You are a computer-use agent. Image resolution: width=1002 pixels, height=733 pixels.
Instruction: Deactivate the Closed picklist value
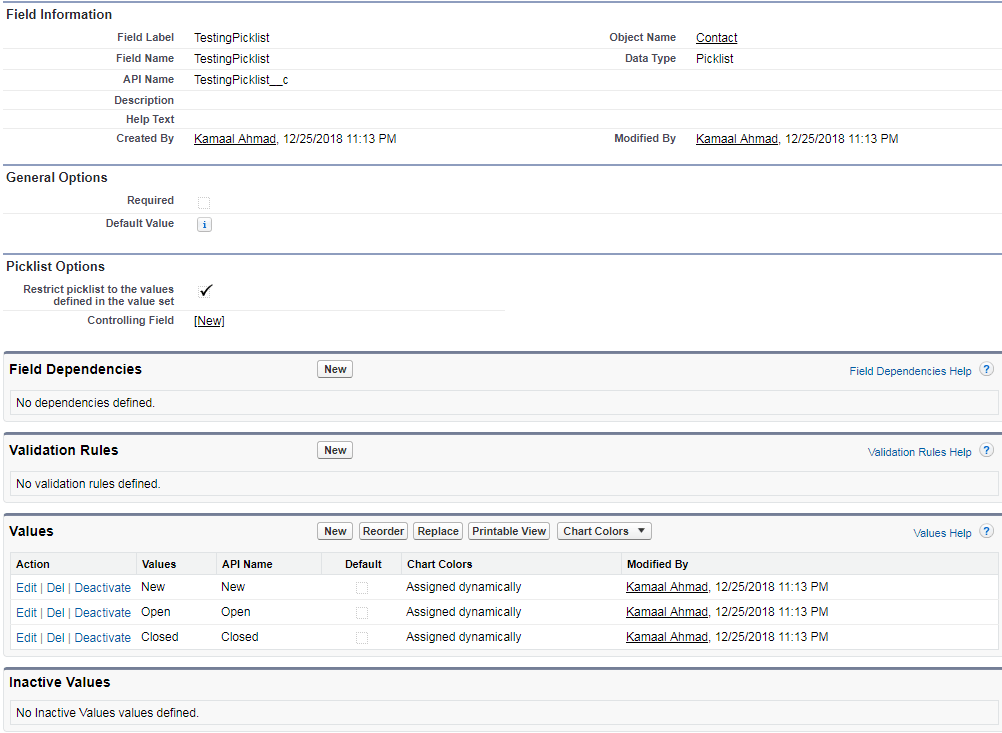click(x=102, y=638)
